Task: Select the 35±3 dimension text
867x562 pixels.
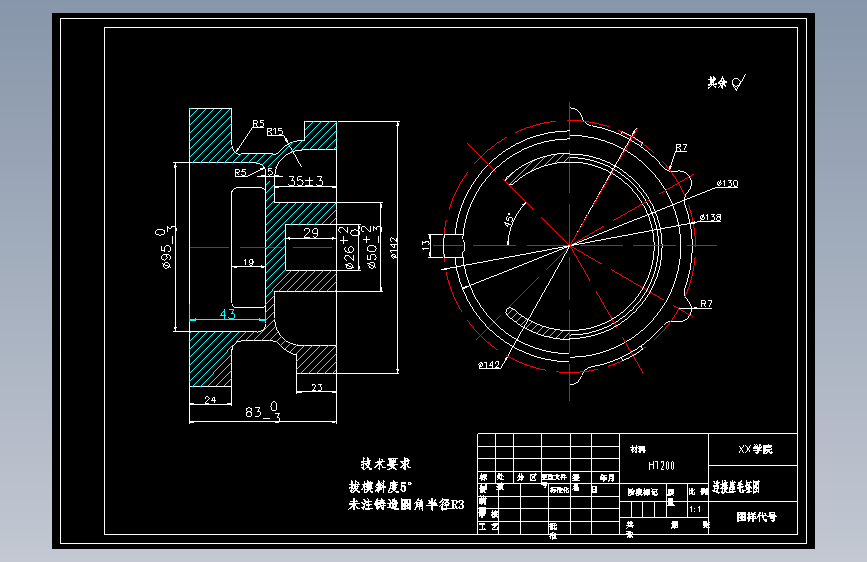Action: (x=306, y=181)
